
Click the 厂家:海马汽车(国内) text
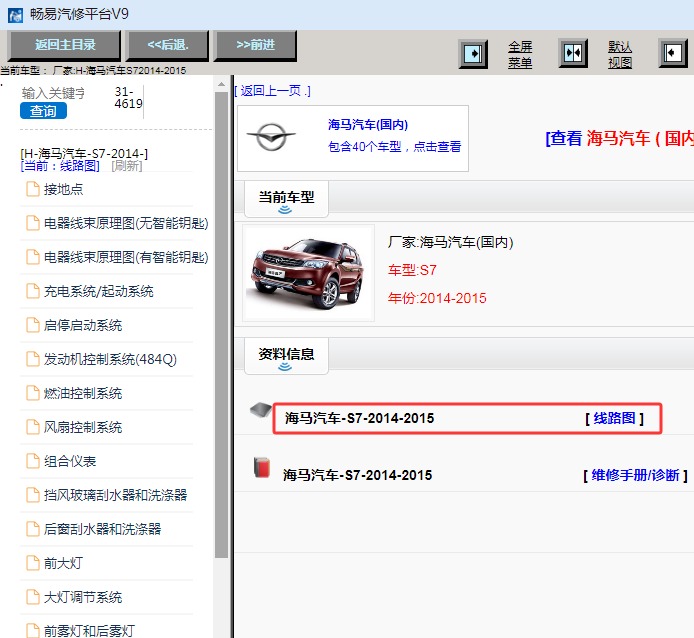(x=451, y=242)
